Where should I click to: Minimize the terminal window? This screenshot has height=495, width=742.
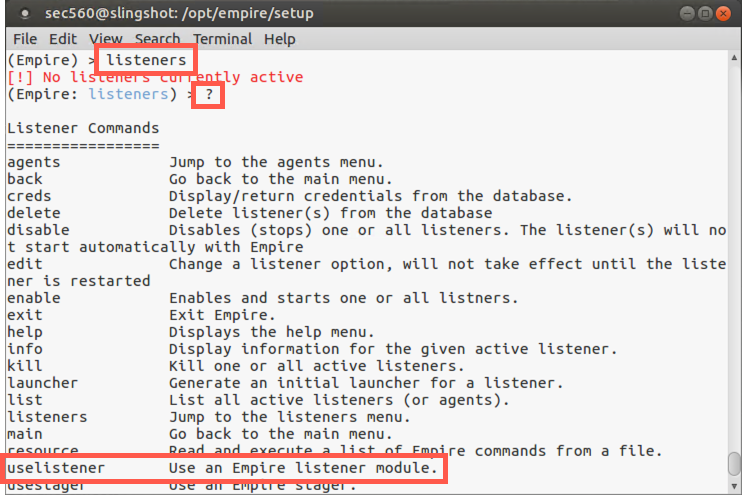pyautogui.click(x=687, y=14)
